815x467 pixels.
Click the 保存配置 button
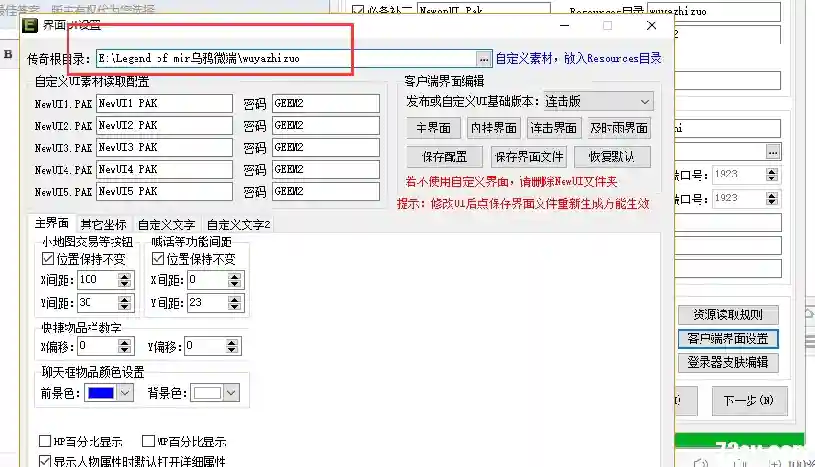pyautogui.click(x=444, y=157)
